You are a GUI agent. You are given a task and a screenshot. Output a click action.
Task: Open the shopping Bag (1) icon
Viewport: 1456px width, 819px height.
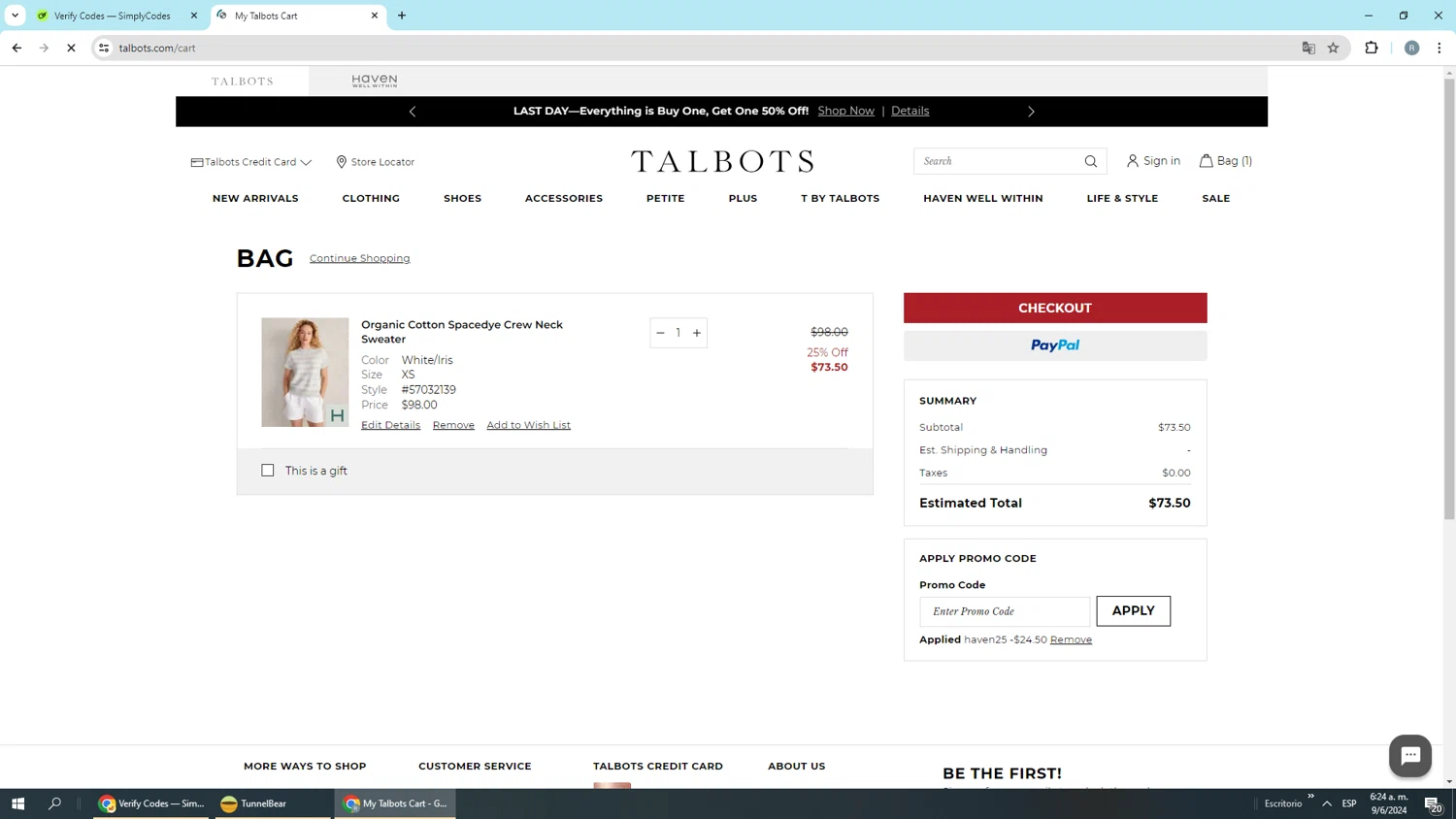coord(1225,161)
